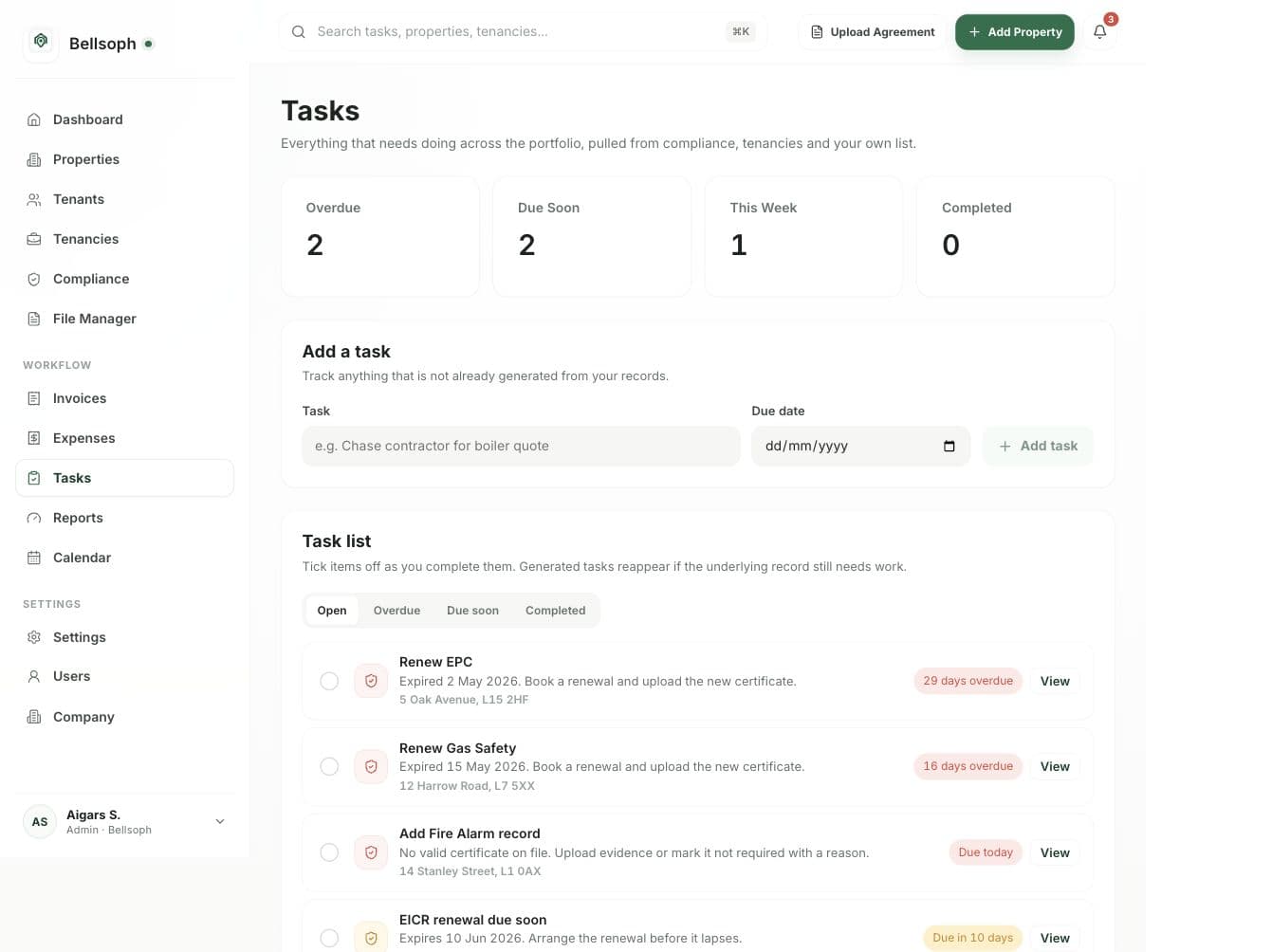Tick the Add Fire Alarm record task
The image size is (1272, 952).
tap(329, 852)
